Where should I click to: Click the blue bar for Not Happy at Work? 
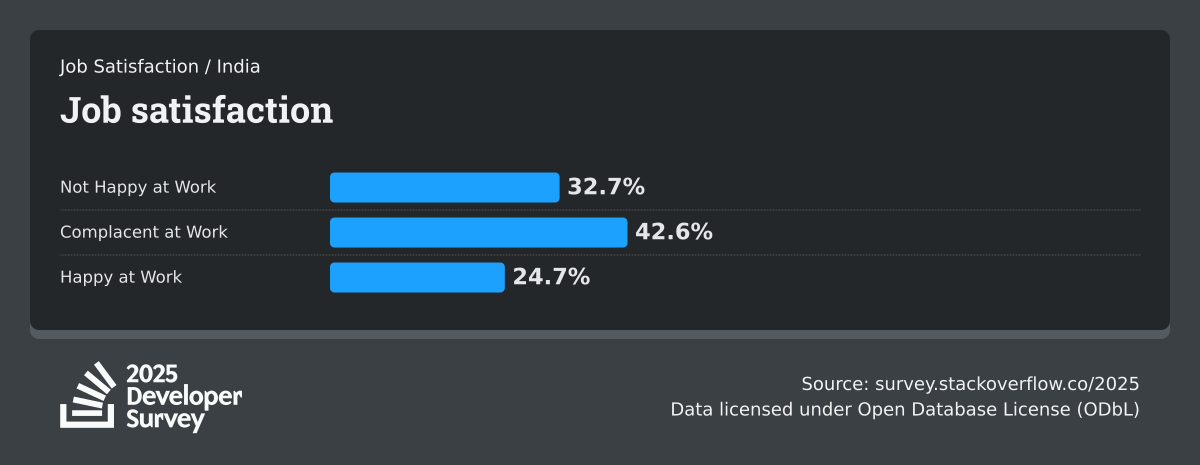point(444,187)
